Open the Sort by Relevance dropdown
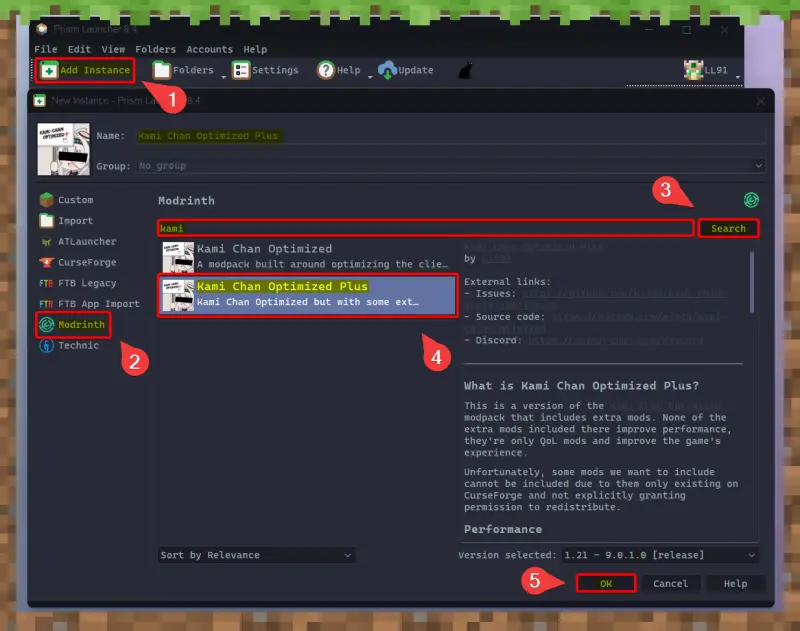The width and height of the screenshot is (800, 631). tap(255, 555)
